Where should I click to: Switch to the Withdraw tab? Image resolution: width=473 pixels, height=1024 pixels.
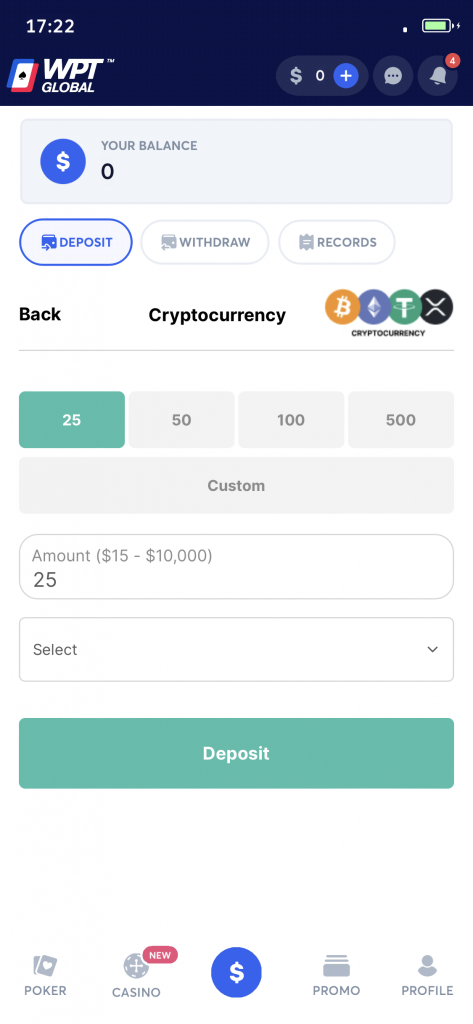pos(205,242)
